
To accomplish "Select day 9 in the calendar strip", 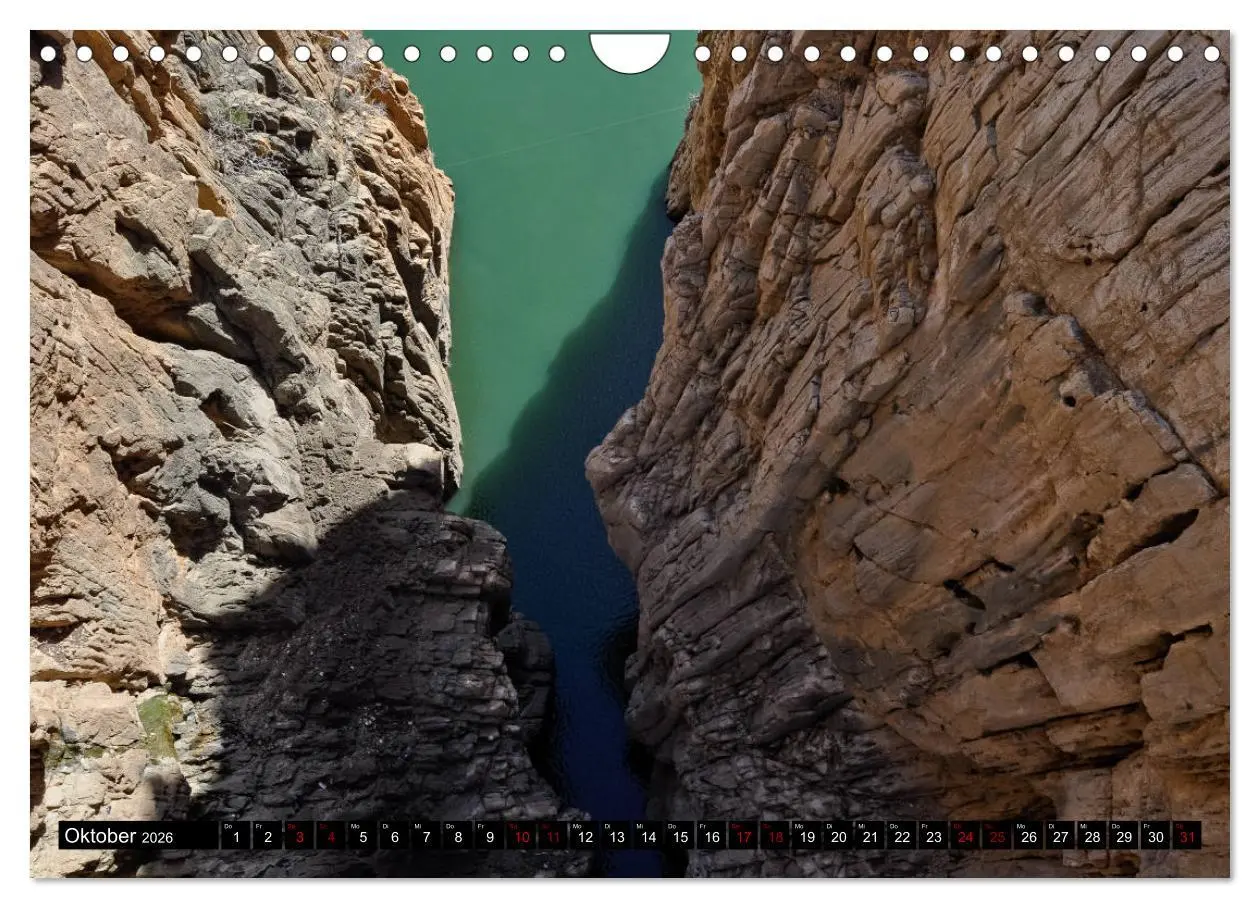I will [490, 836].
